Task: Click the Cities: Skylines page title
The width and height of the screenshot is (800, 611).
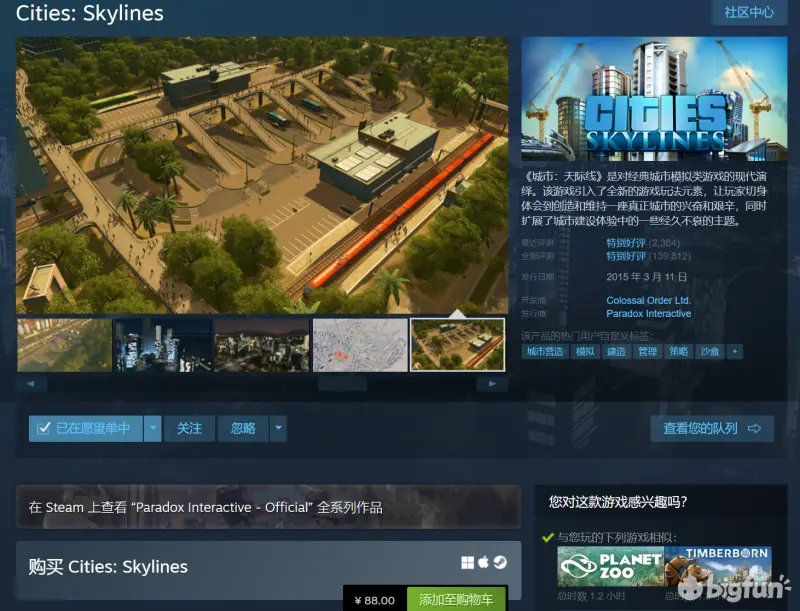Action: 90,13
